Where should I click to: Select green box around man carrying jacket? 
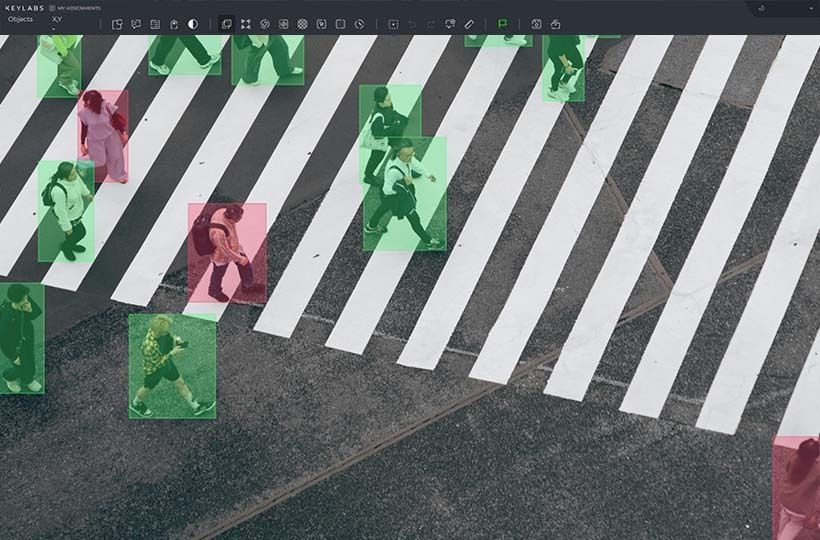(x=405, y=194)
